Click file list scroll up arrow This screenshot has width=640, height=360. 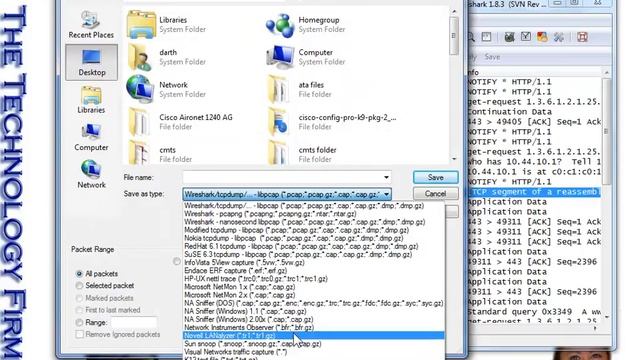(454, 11)
